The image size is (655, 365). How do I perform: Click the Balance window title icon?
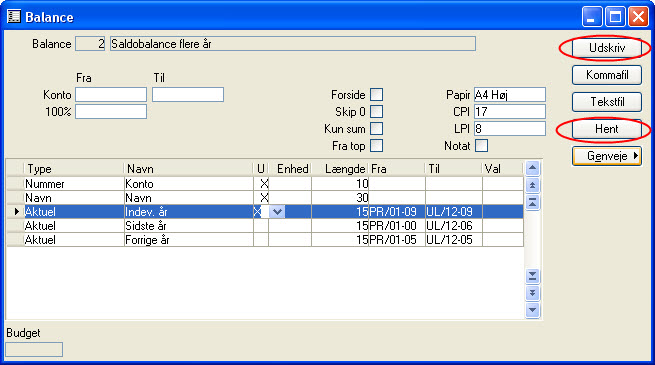point(14,17)
